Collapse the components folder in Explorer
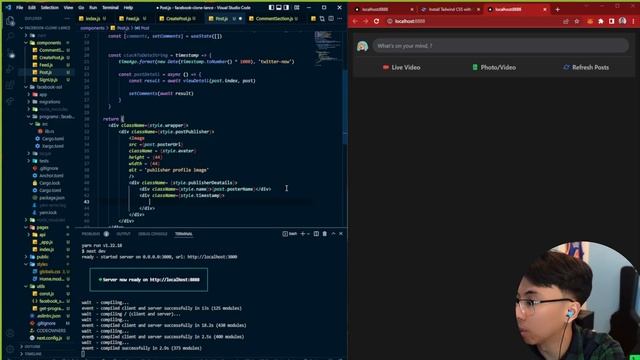The image size is (640, 360). pyautogui.click(x=48, y=43)
